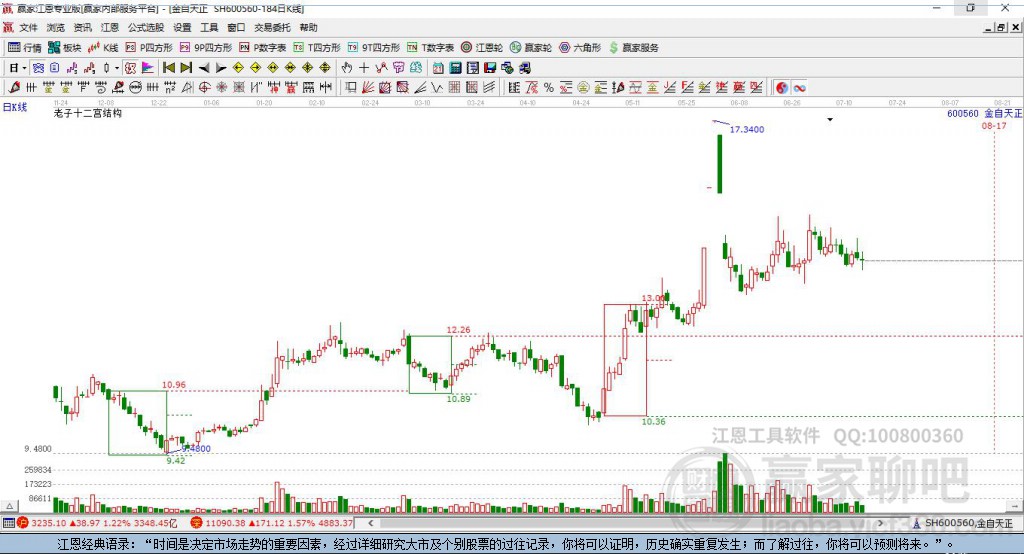Toggle the yin-yang icon
This screenshot has width=1024, height=554.
point(782,88)
